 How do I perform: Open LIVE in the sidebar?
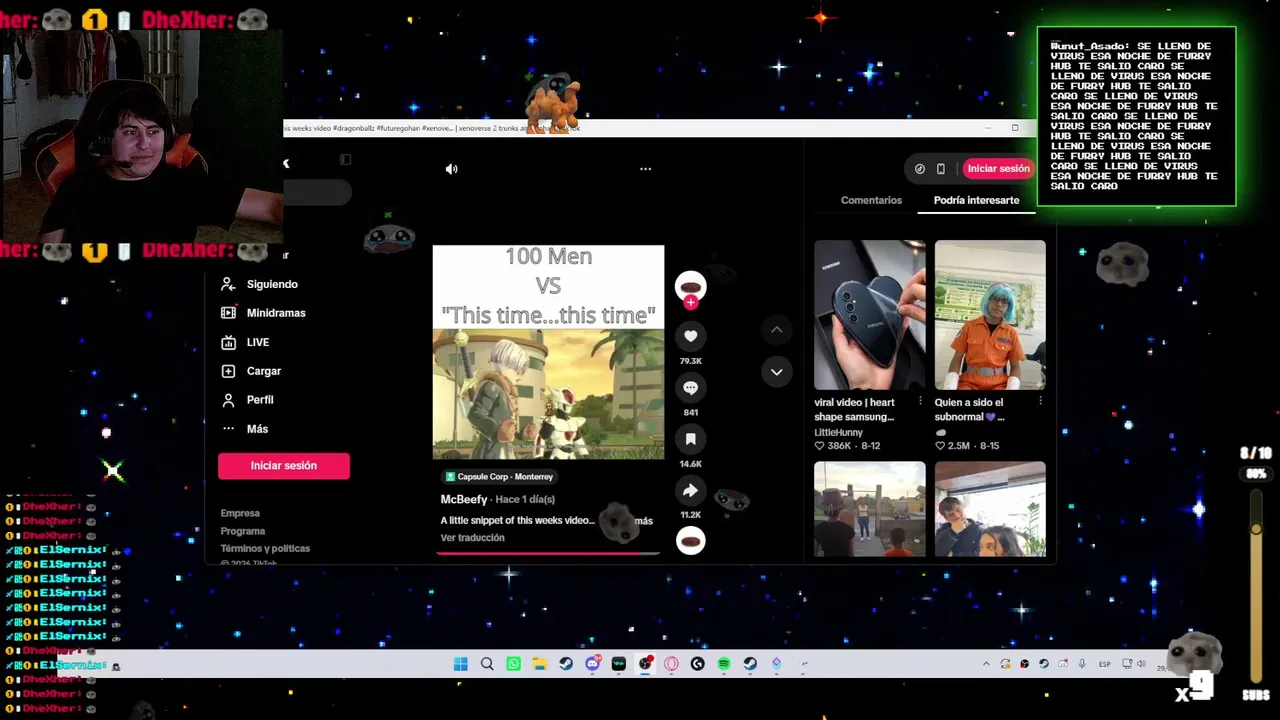coord(246,342)
